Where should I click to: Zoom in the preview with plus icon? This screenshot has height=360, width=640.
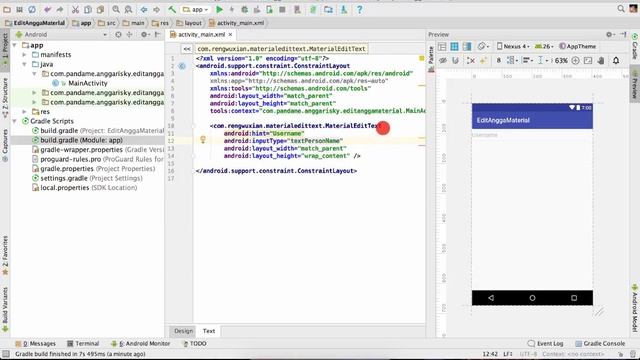click(x=576, y=60)
